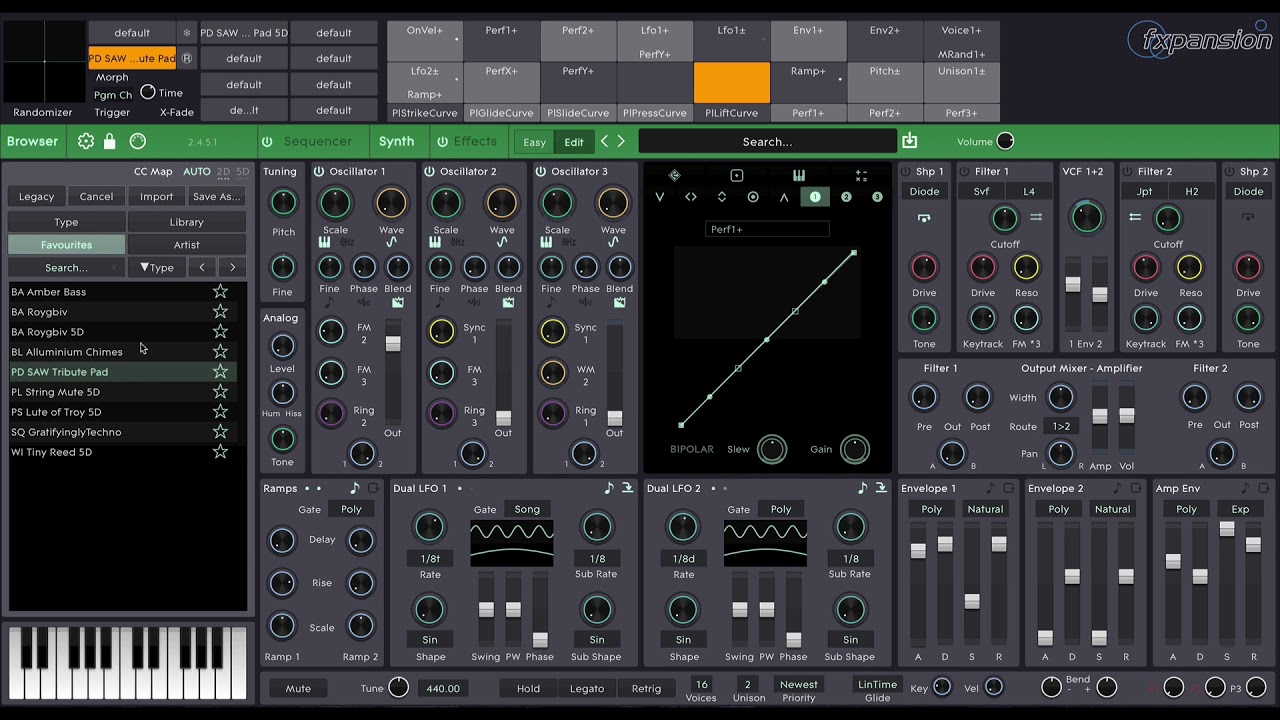Click the Mute button
The width and height of the screenshot is (1280, 720).
click(x=298, y=688)
